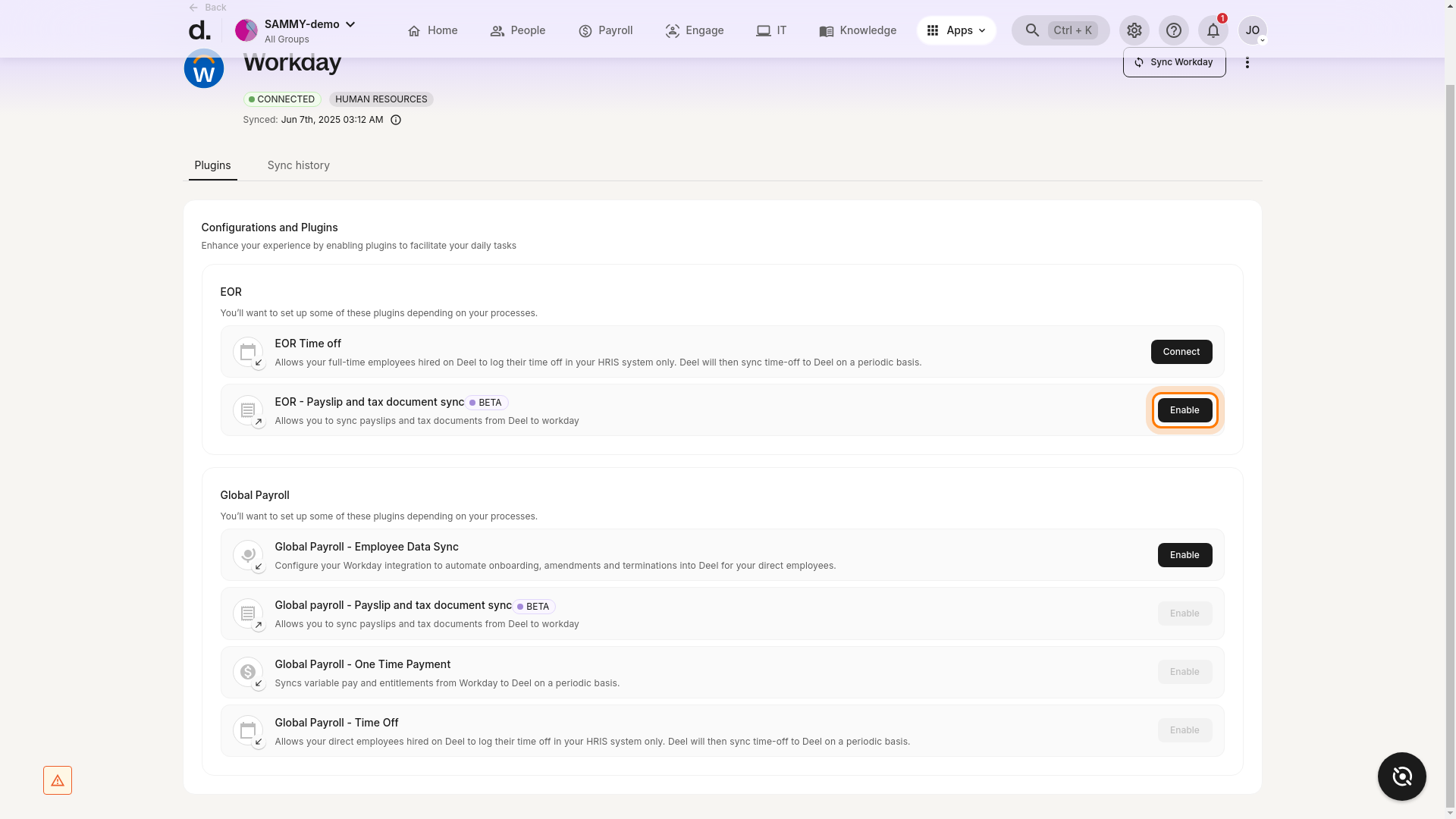
Task: Open notifications bell icon
Action: (x=1213, y=30)
